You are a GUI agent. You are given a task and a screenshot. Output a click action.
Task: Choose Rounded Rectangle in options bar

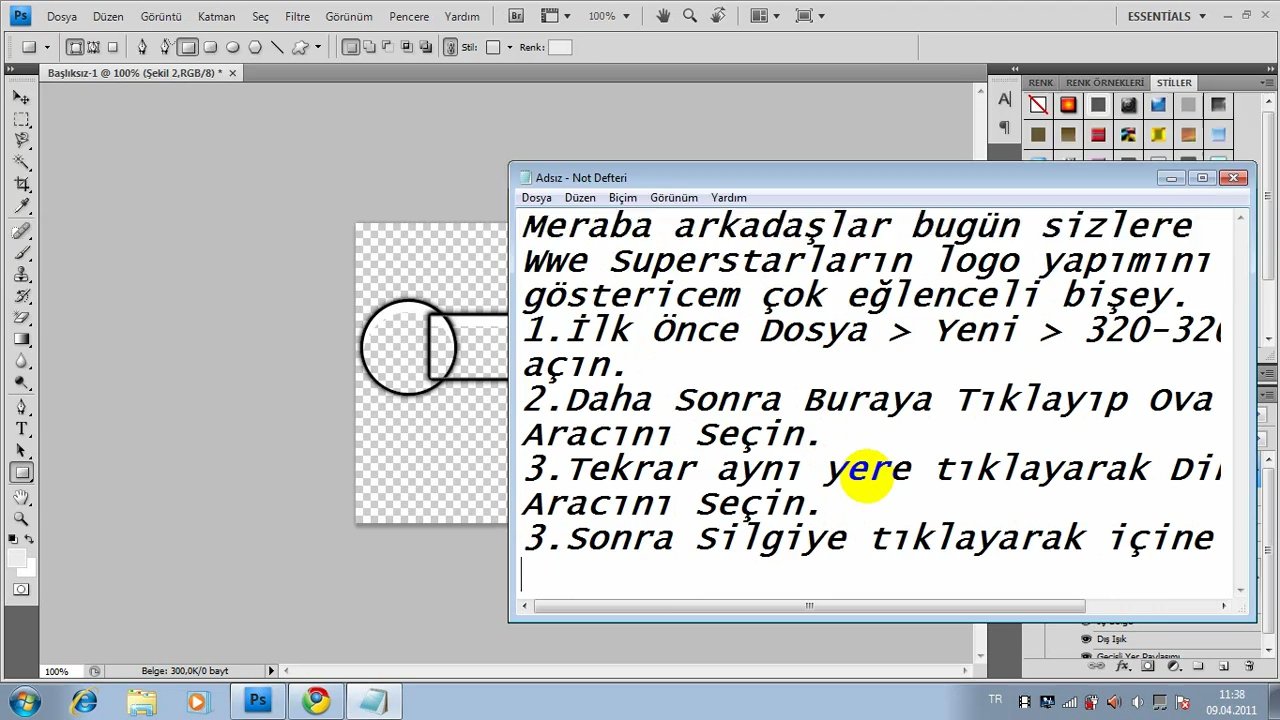point(210,47)
